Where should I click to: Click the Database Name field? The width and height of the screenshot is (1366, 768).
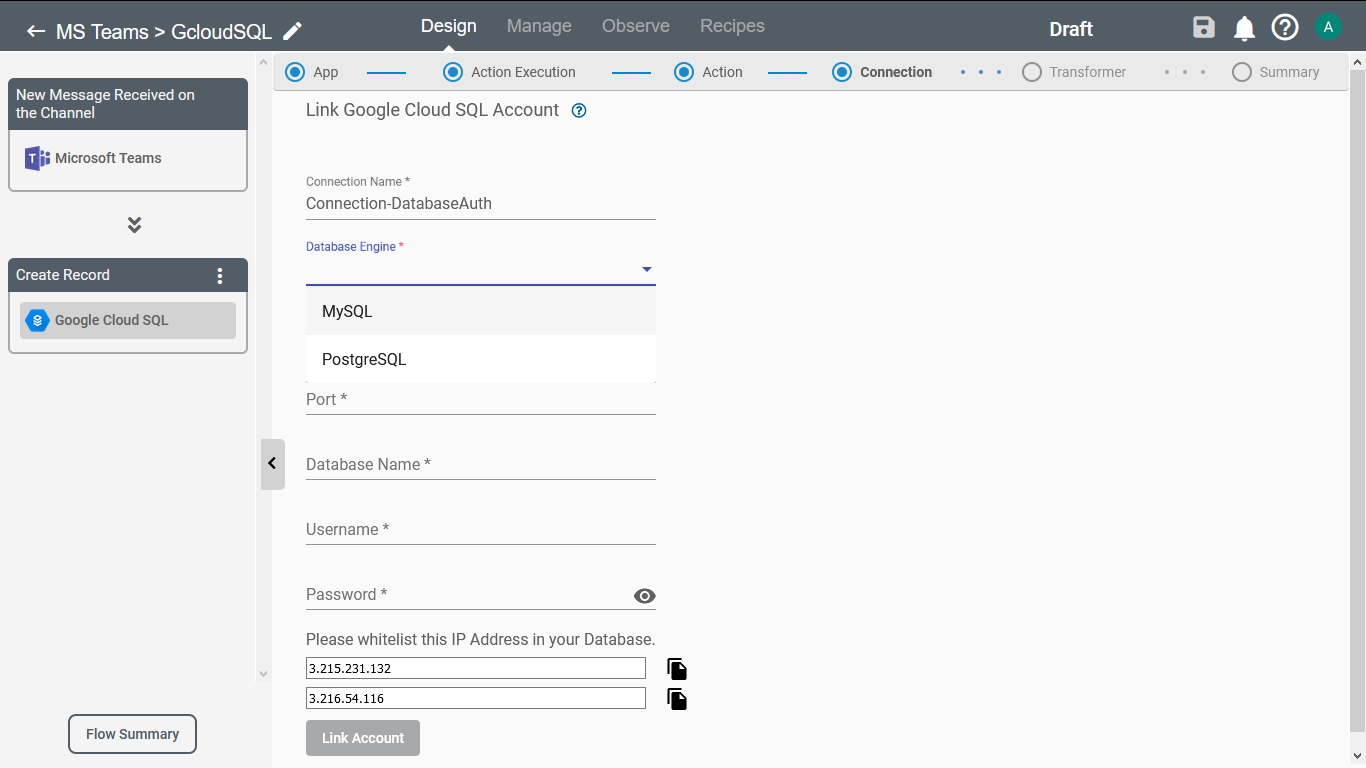(x=481, y=464)
